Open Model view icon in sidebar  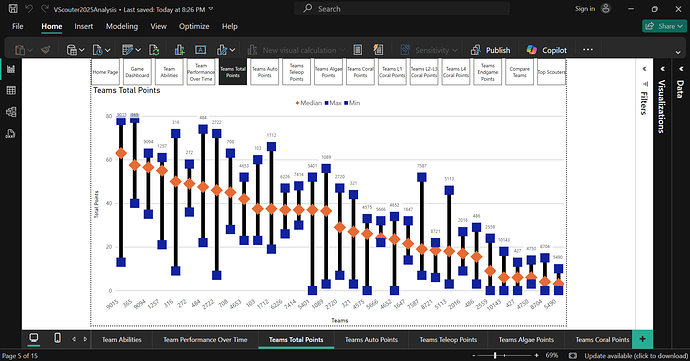11,112
